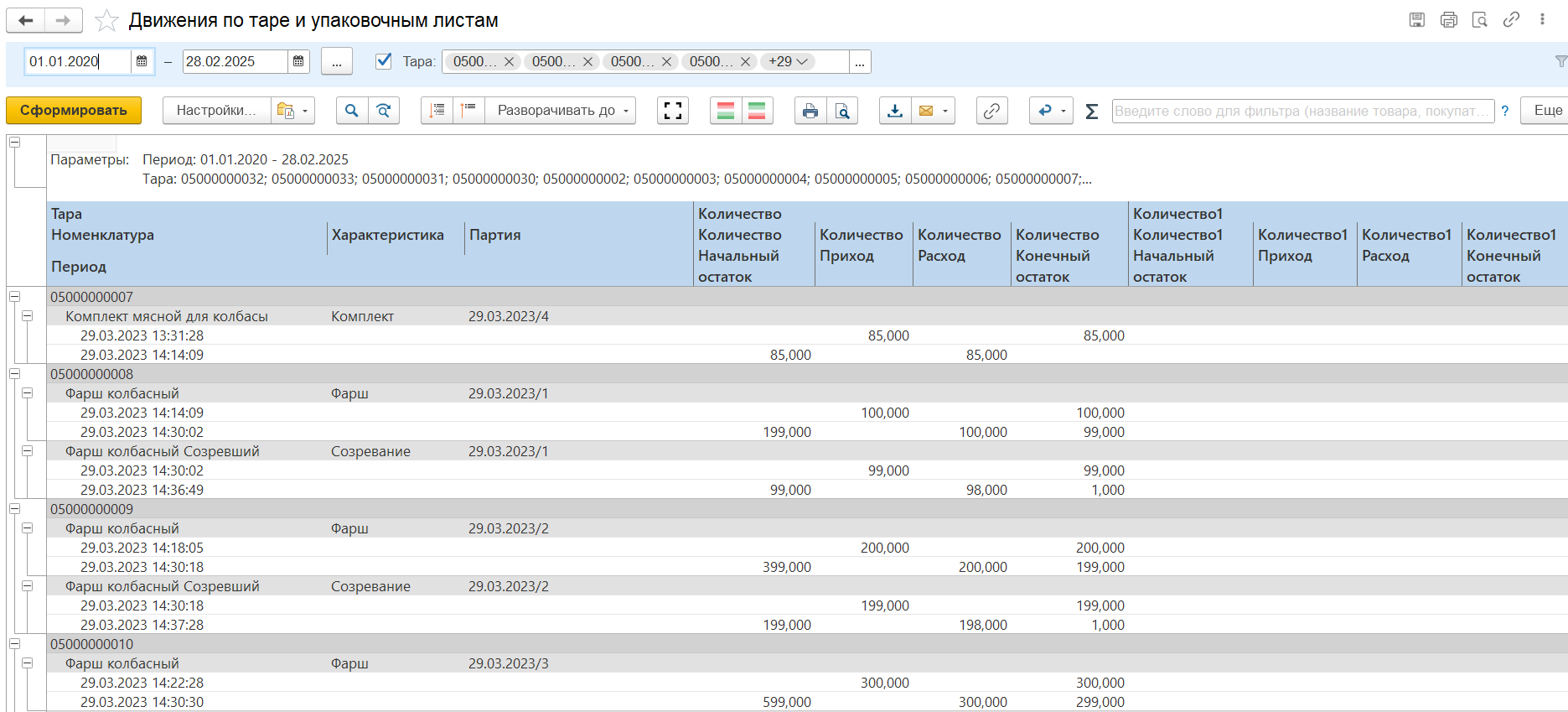Screen dimensions: 1568x712
Task: Click the fullscreen expand icon
Action: coord(672,111)
